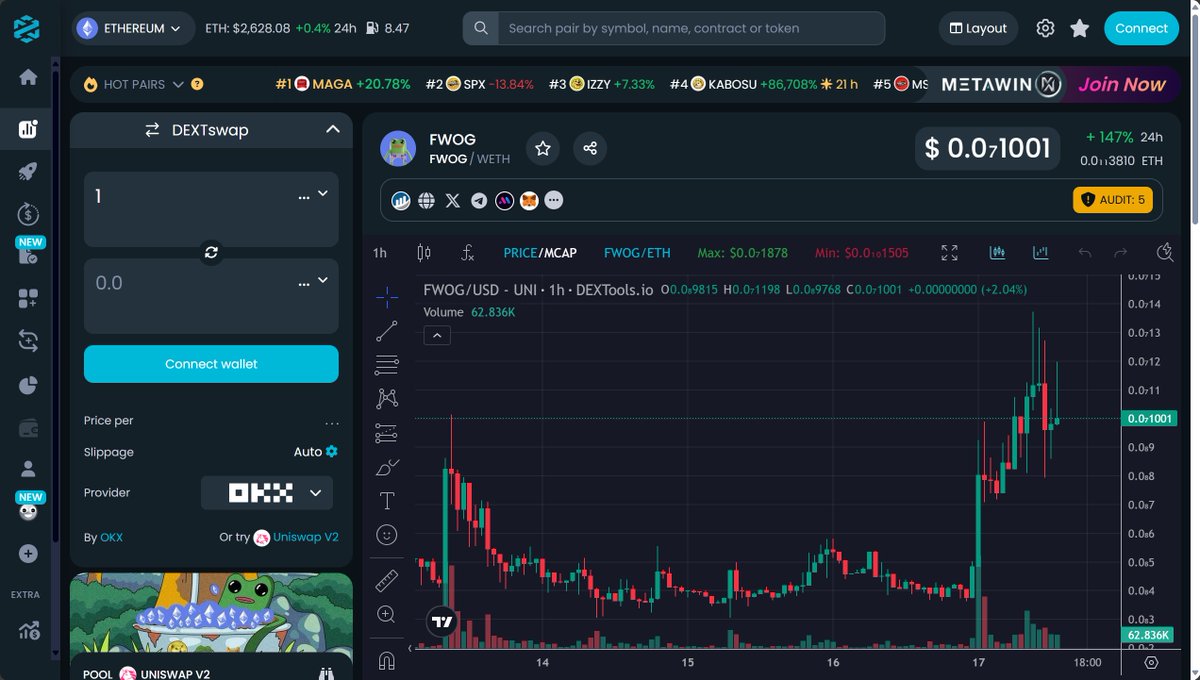Swap the DEXTswap token direction
Screen dimensions: 1200x680
tap(211, 253)
